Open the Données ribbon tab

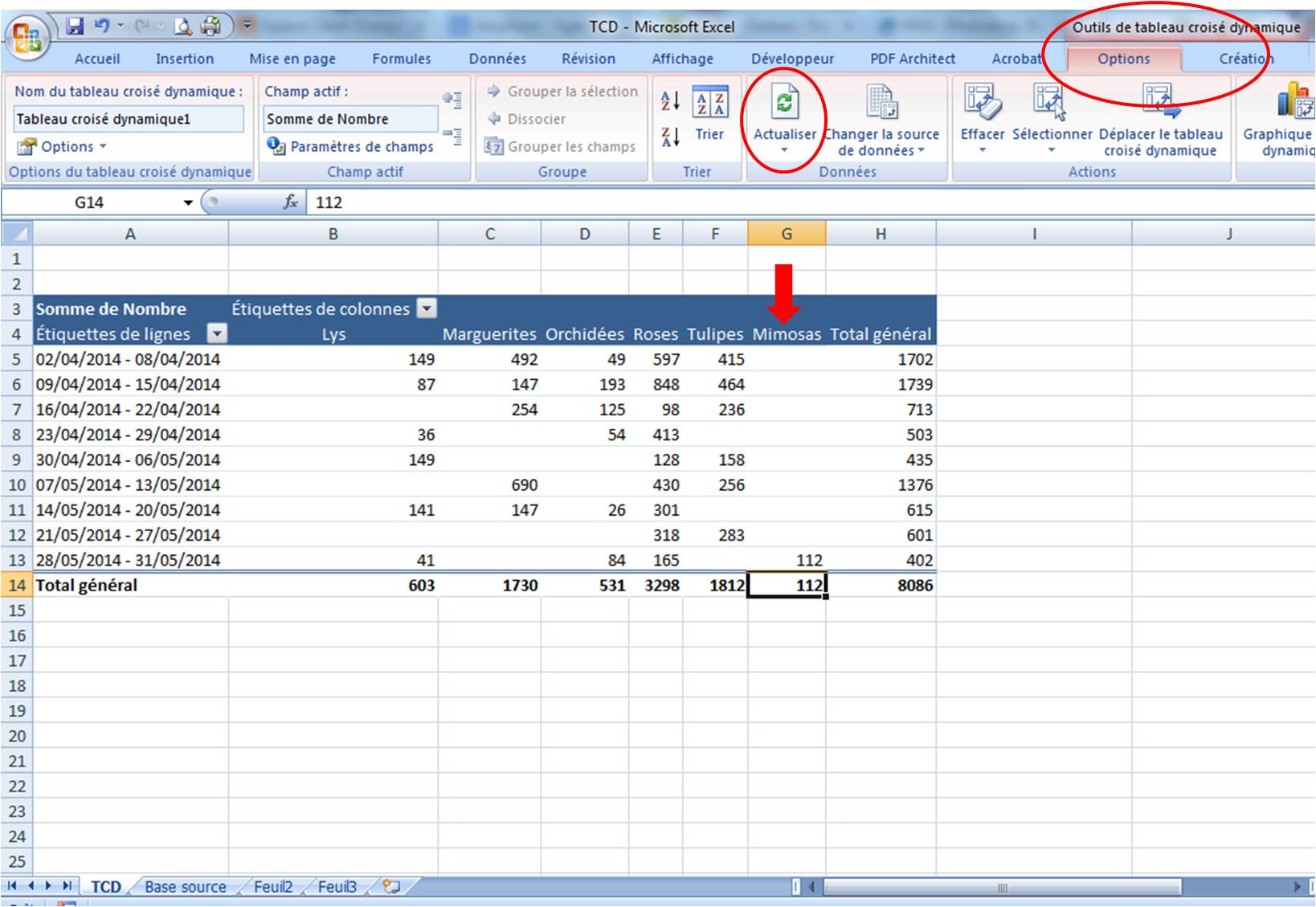coord(497,59)
